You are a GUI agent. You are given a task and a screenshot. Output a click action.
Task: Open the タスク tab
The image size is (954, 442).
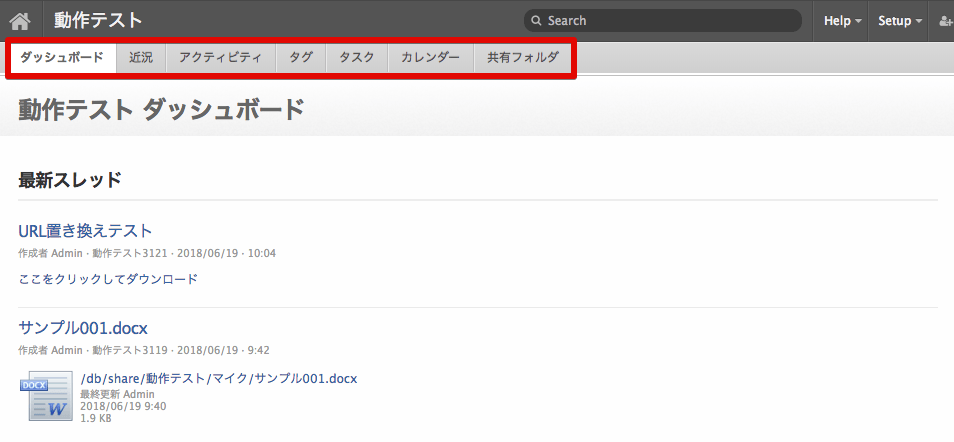pyautogui.click(x=357, y=58)
